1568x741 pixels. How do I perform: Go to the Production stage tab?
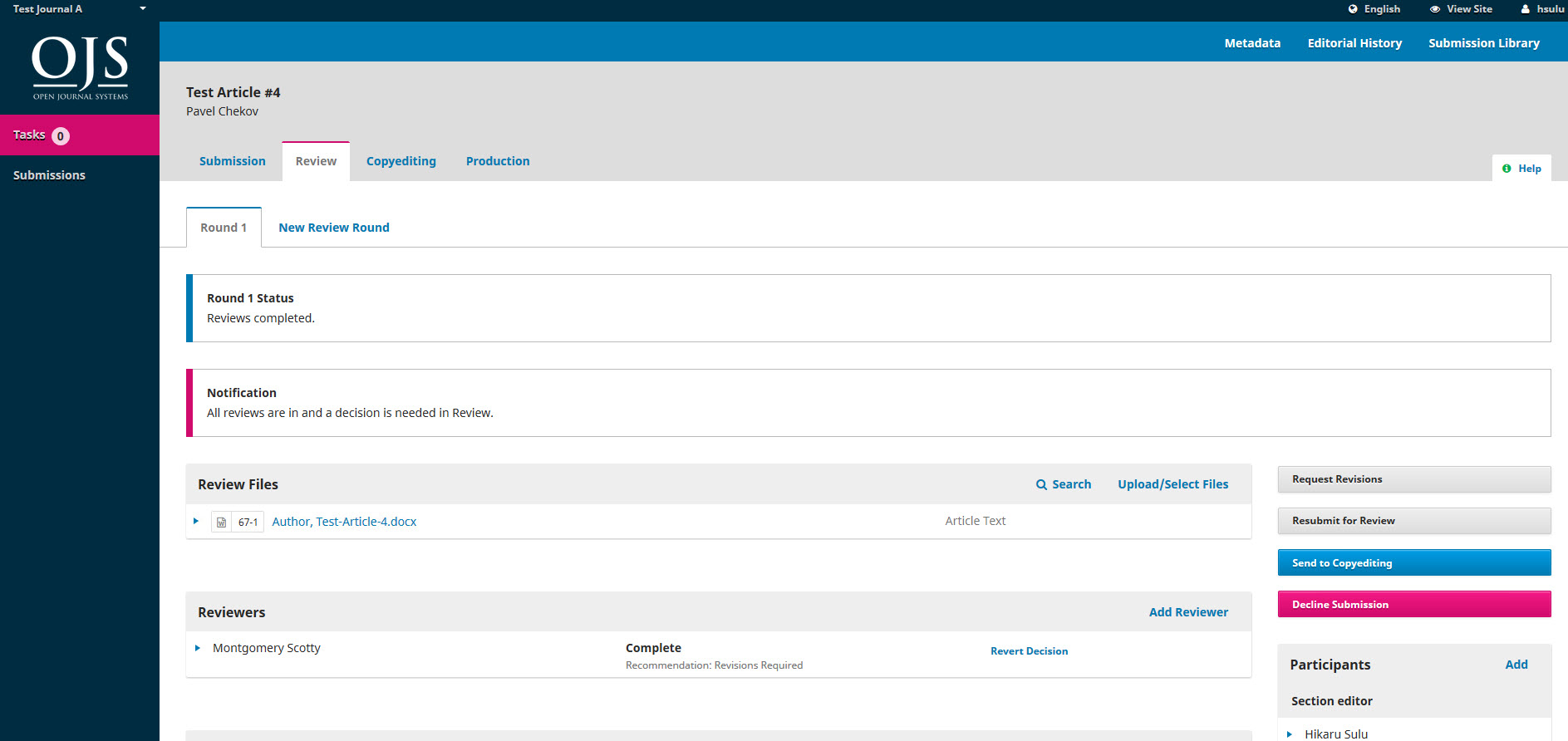click(497, 161)
